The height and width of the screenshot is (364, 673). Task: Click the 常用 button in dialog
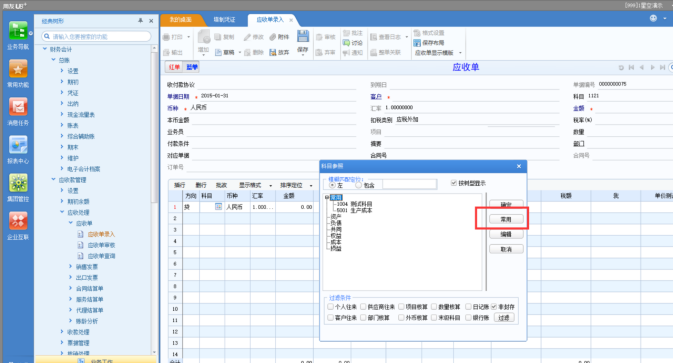[x=506, y=219]
